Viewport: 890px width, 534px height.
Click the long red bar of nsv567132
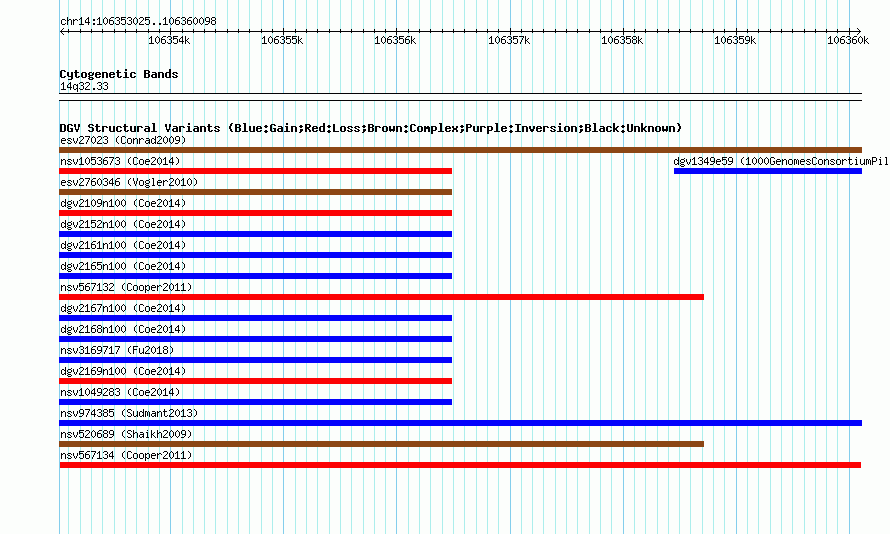click(381, 297)
